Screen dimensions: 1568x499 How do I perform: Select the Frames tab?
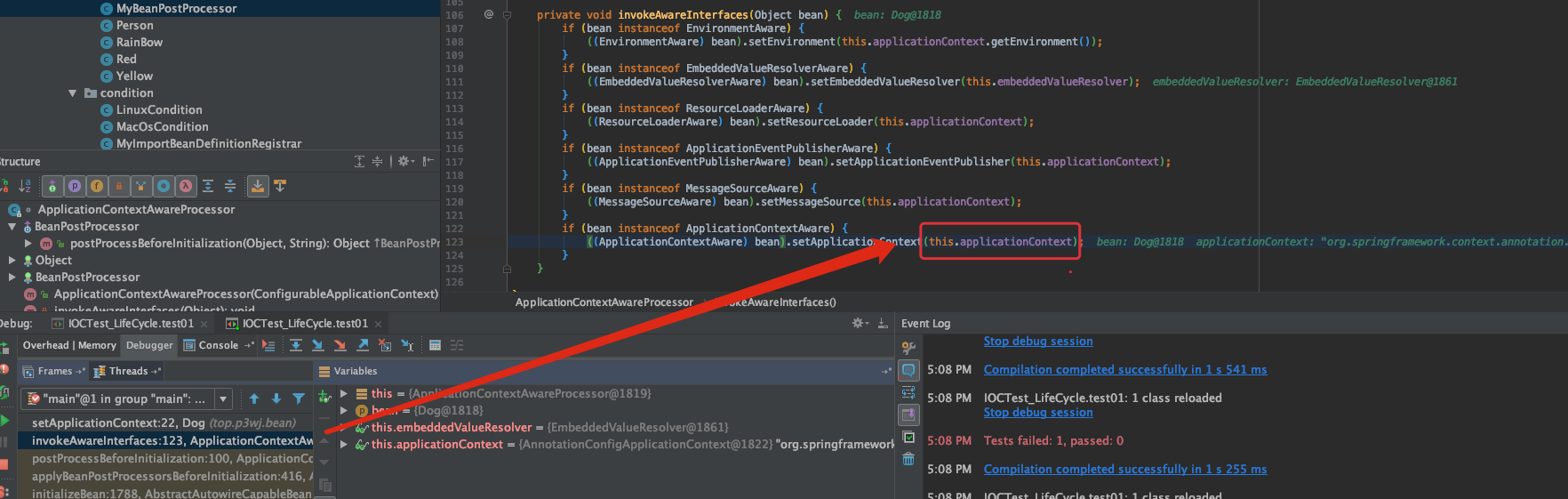coord(54,371)
